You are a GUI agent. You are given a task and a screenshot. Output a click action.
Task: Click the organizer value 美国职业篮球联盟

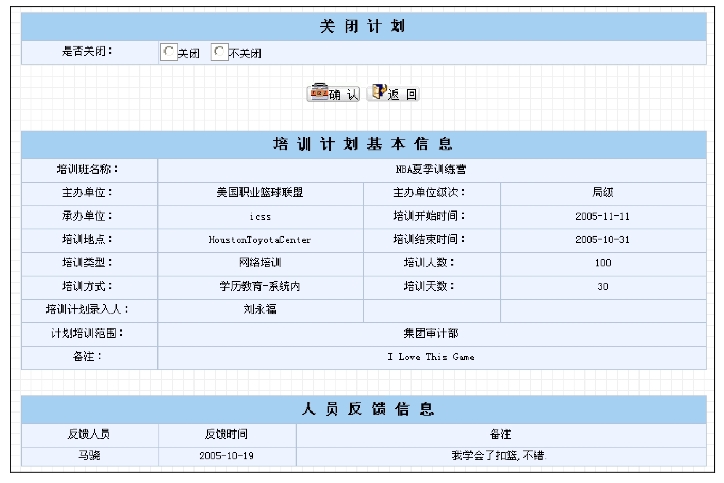coord(259,192)
